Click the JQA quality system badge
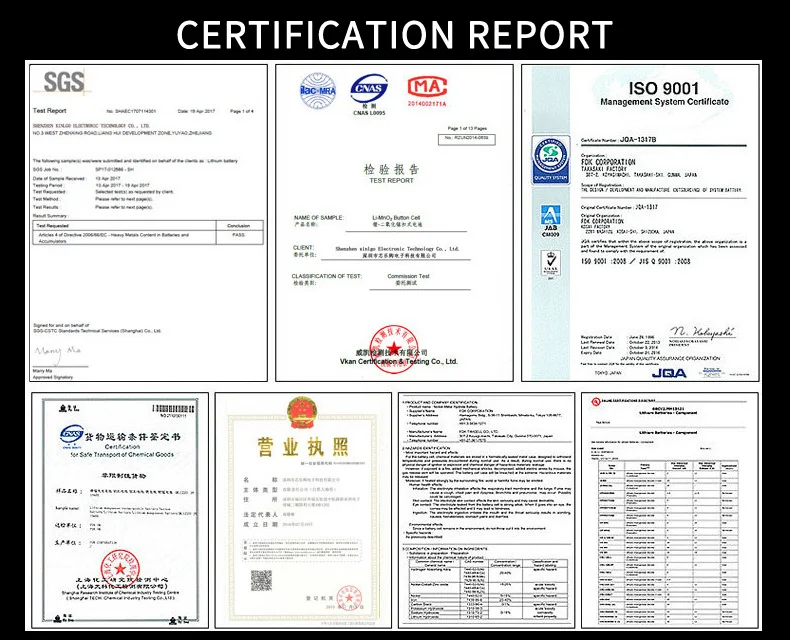 click(x=551, y=160)
